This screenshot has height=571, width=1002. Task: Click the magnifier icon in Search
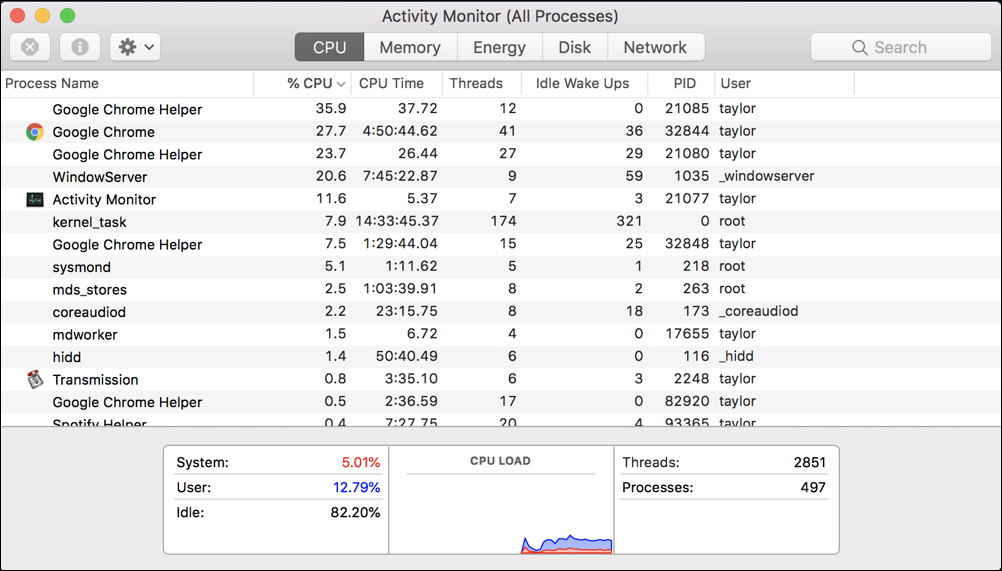(859, 47)
